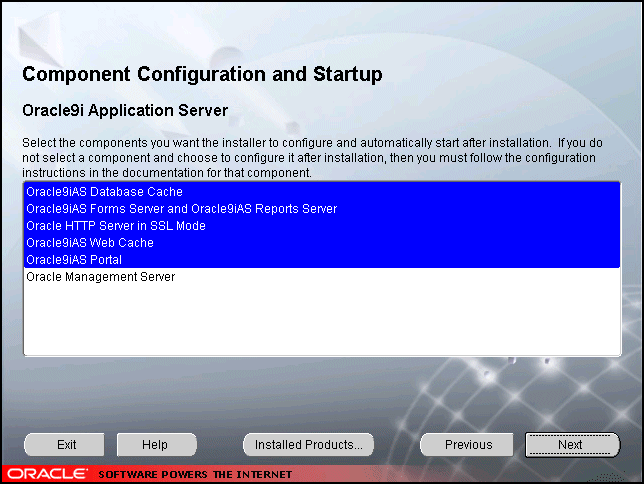The height and width of the screenshot is (484, 644).
Task: Open Help for this installer page
Action: tap(156, 445)
